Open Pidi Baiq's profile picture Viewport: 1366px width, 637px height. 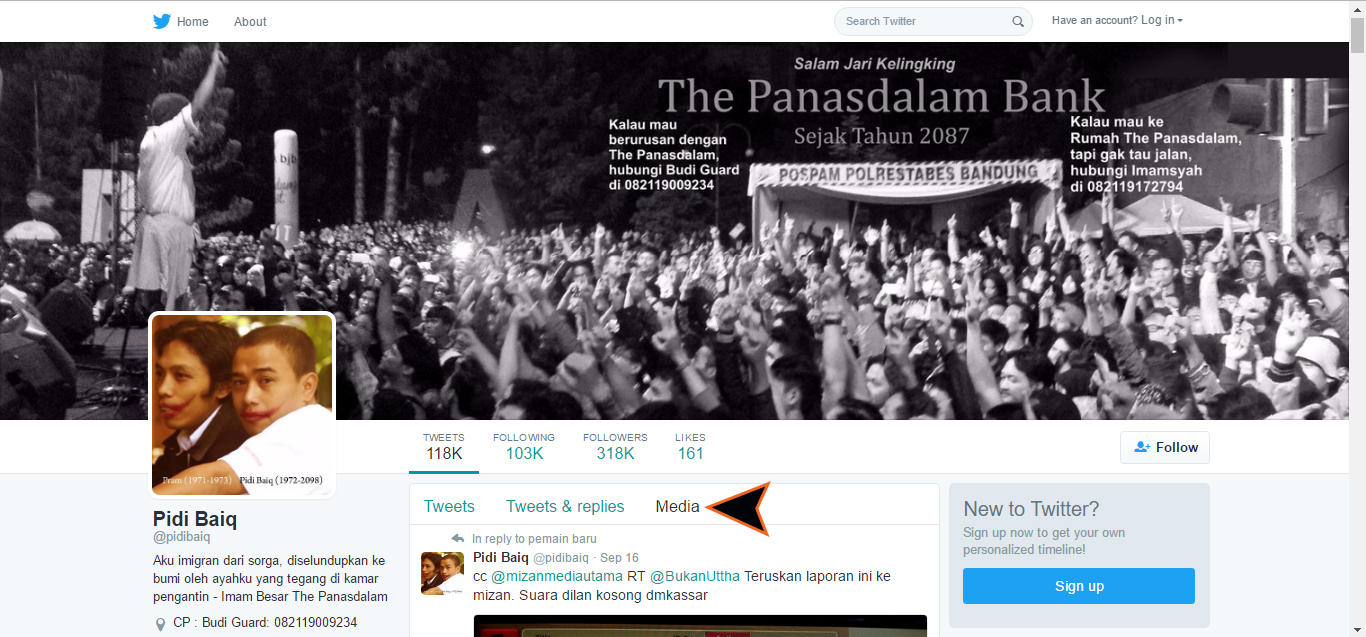point(242,405)
